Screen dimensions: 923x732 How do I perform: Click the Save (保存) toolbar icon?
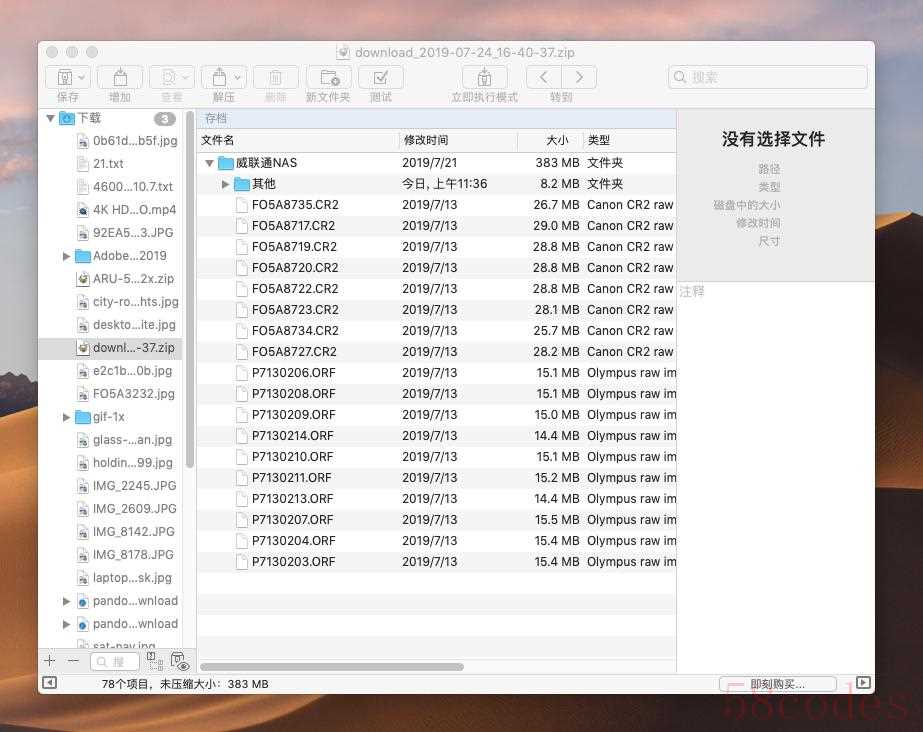point(62,78)
